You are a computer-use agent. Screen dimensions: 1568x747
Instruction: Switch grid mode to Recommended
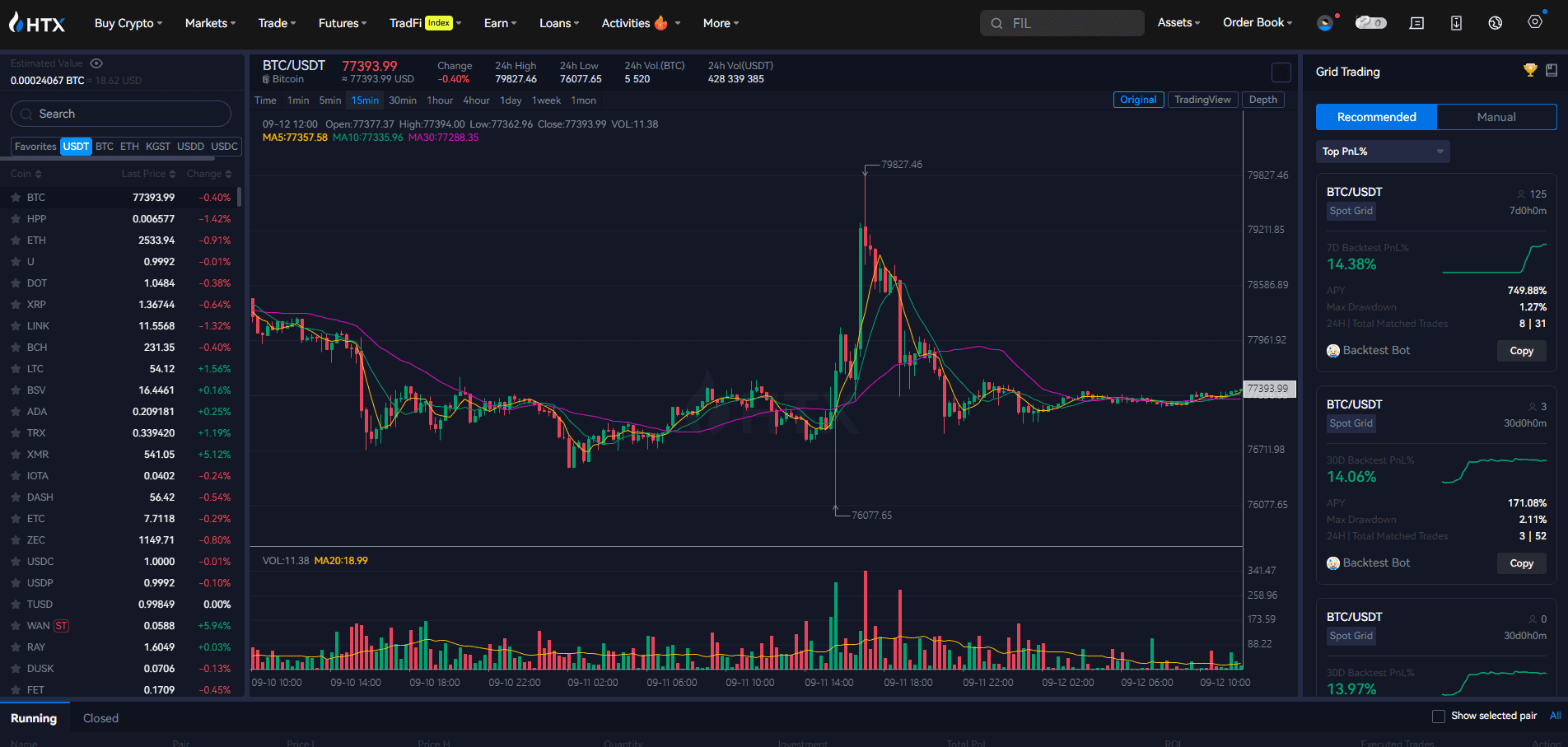pos(1376,117)
